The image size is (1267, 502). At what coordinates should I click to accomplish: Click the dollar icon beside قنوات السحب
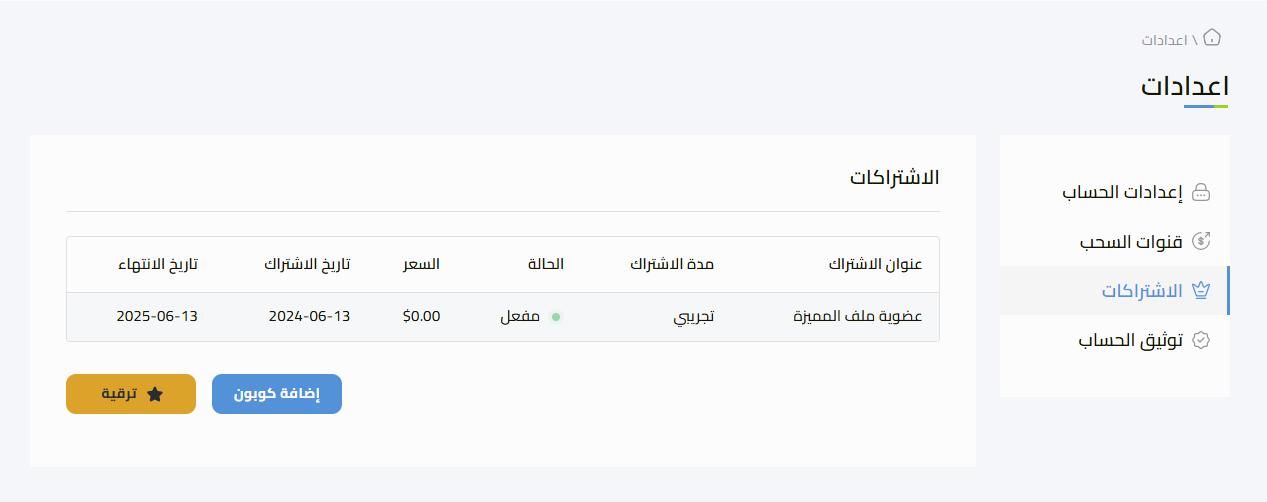pyautogui.click(x=1202, y=241)
